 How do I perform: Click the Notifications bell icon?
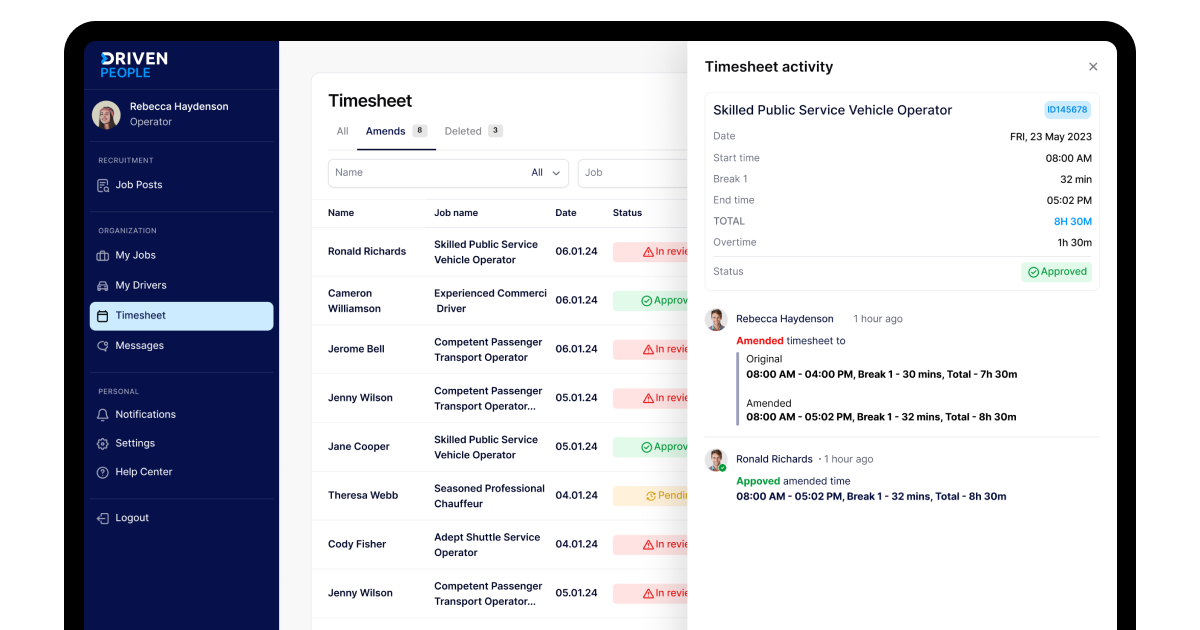(103, 414)
